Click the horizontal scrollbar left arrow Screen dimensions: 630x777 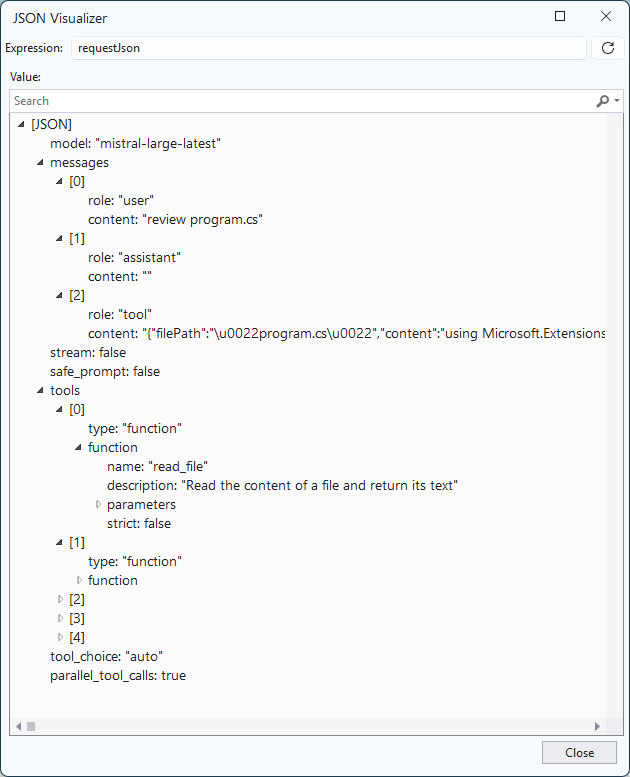pos(18,726)
